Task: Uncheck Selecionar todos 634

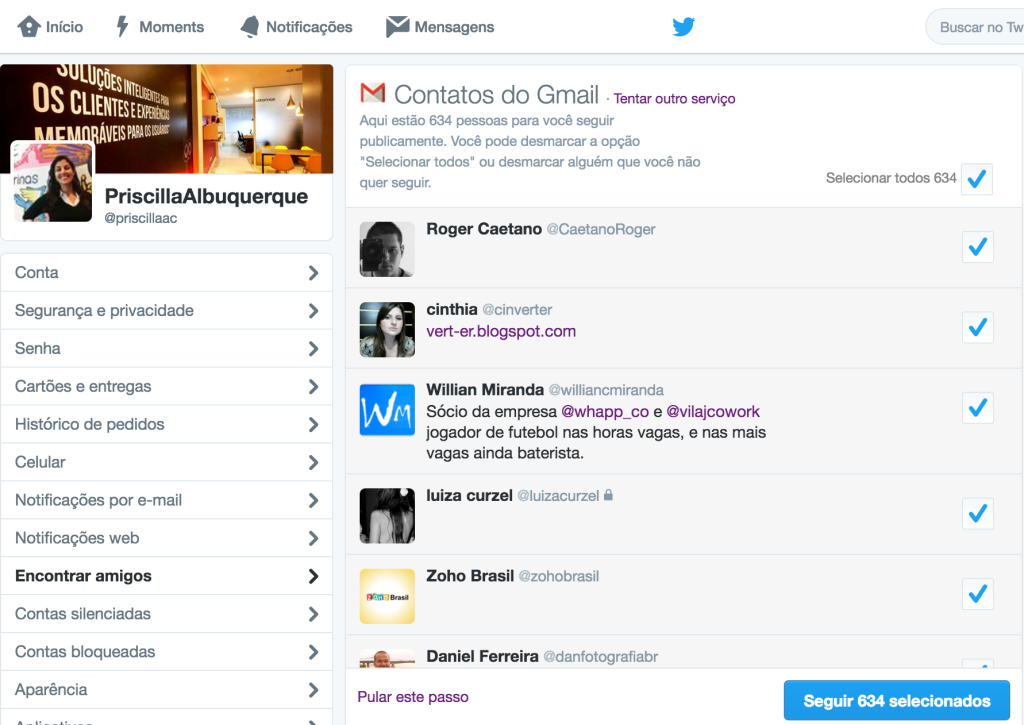Action: coord(977,179)
